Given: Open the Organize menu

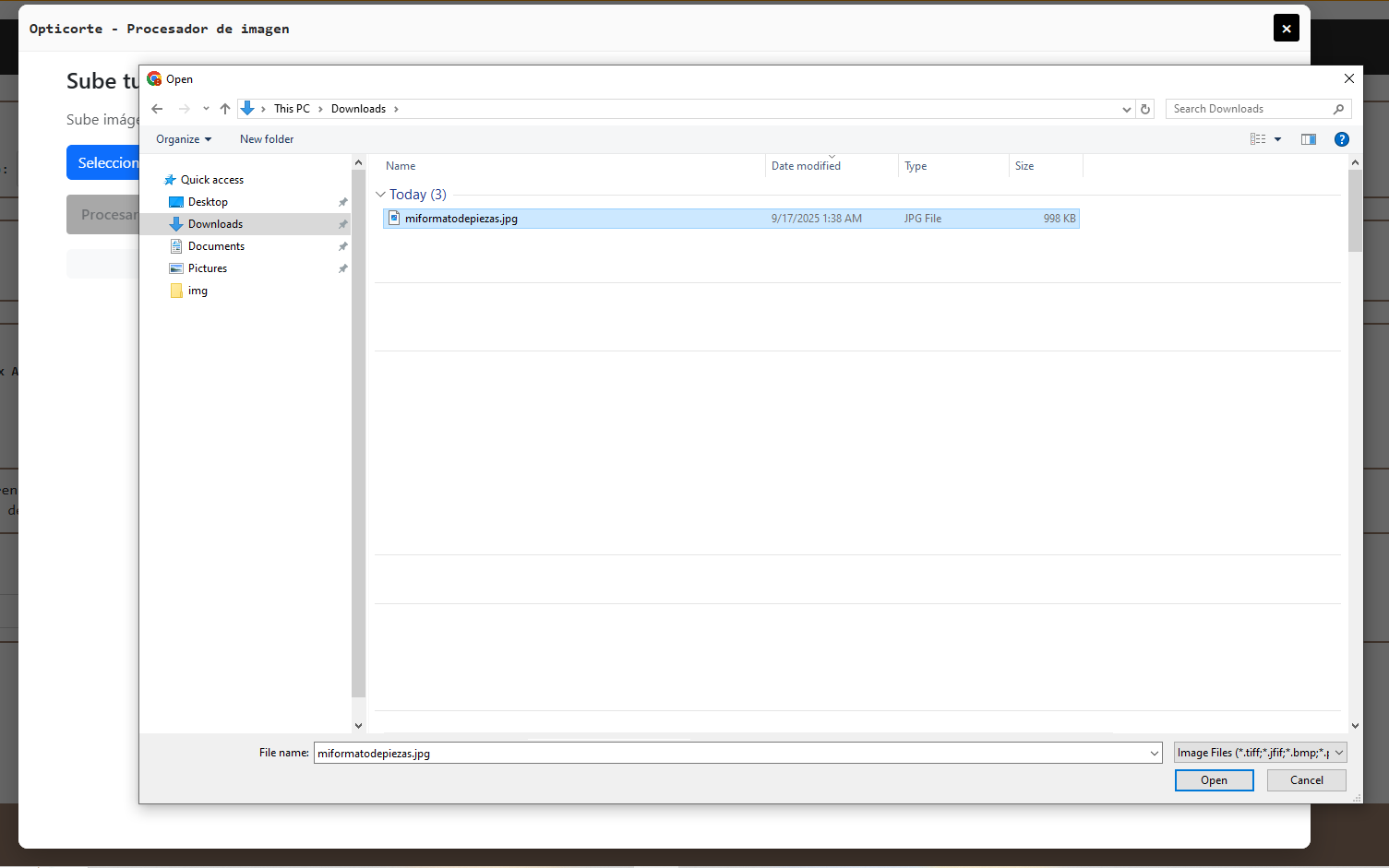Looking at the screenshot, I should point(183,139).
